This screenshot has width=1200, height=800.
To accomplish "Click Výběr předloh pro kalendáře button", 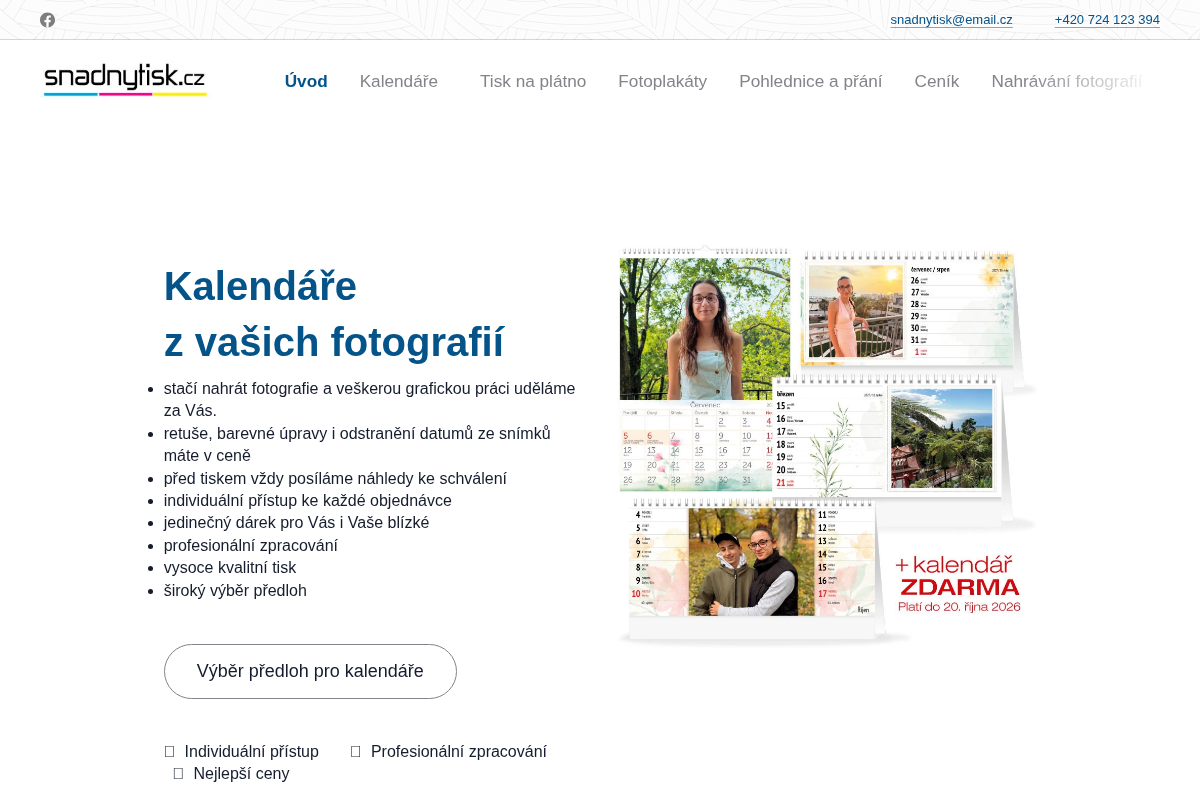I will pos(310,671).
